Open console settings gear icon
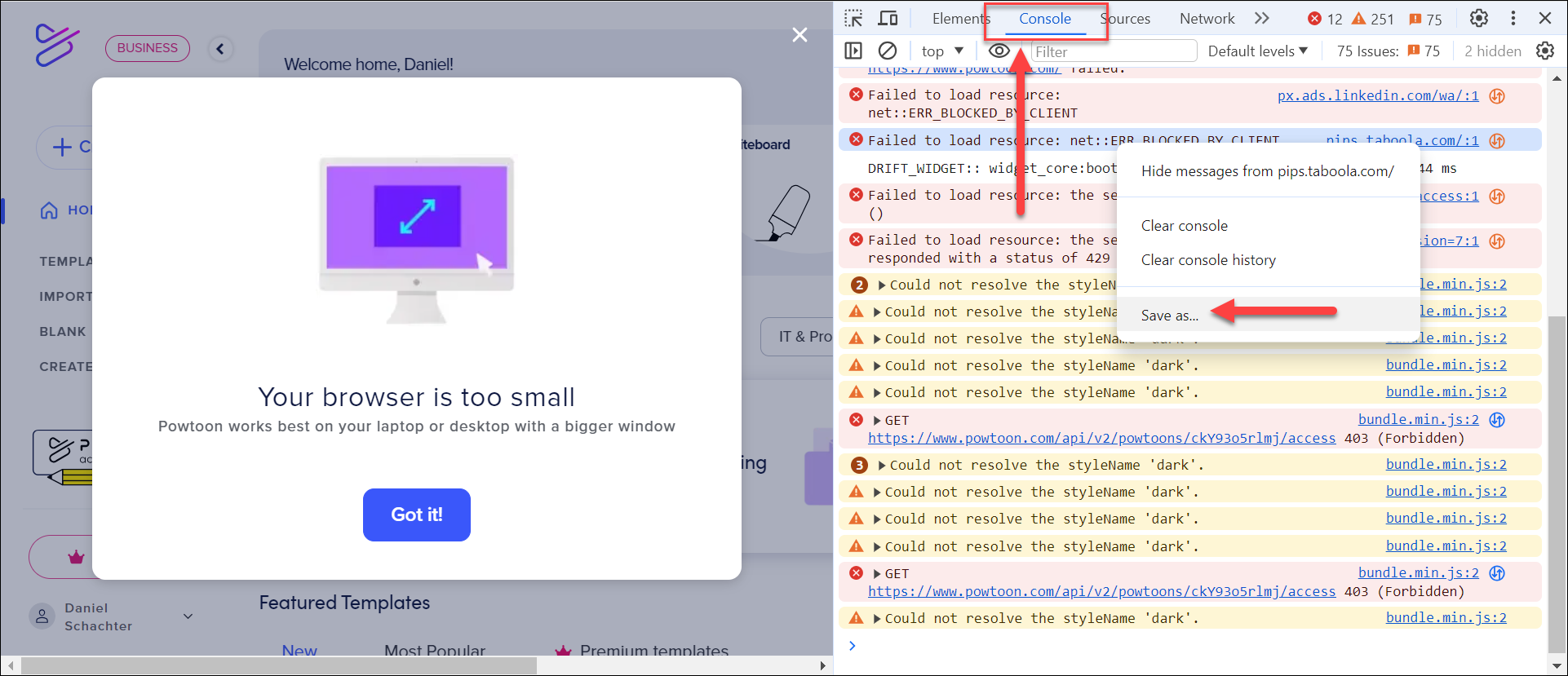This screenshot has width=1568, height=676. [1545, 51]
